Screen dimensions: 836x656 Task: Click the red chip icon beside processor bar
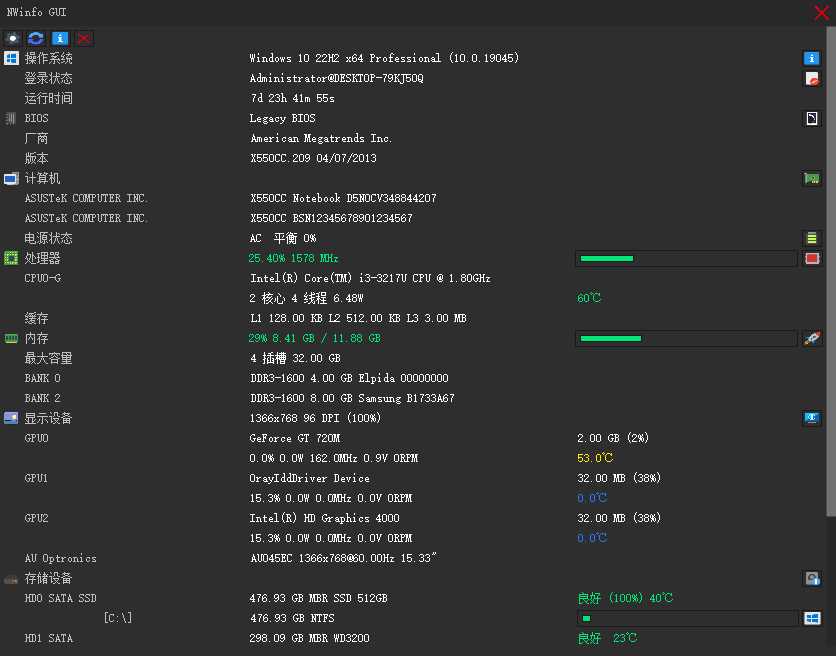(x=812, y=259)
